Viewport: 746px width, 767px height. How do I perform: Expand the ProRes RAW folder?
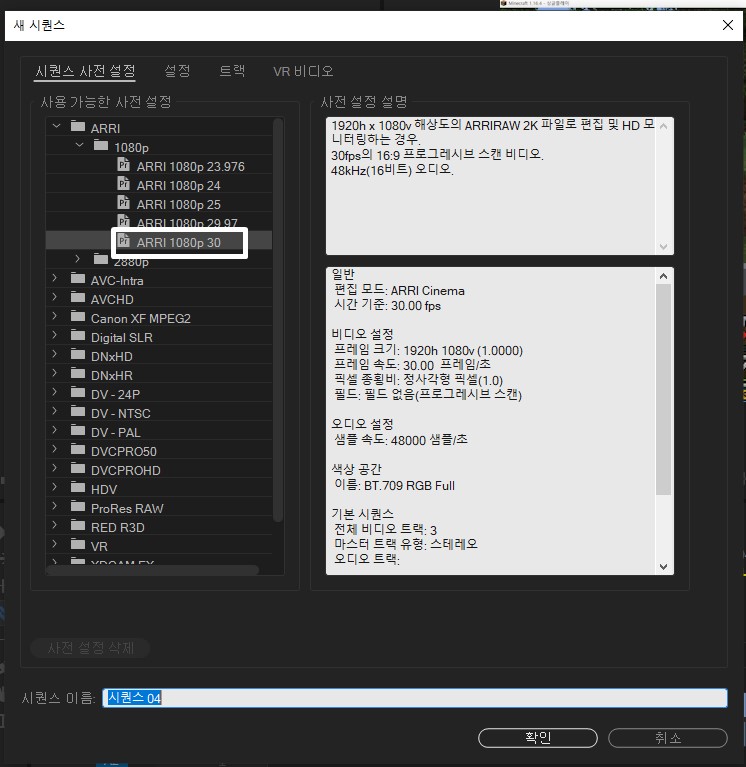[x=54, y=506]
